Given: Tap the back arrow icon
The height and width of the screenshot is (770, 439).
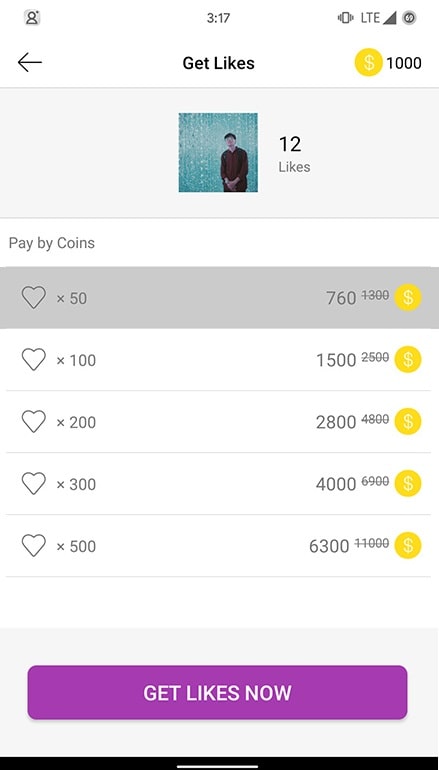Looking at the screenshot, I should click(29, 62).
